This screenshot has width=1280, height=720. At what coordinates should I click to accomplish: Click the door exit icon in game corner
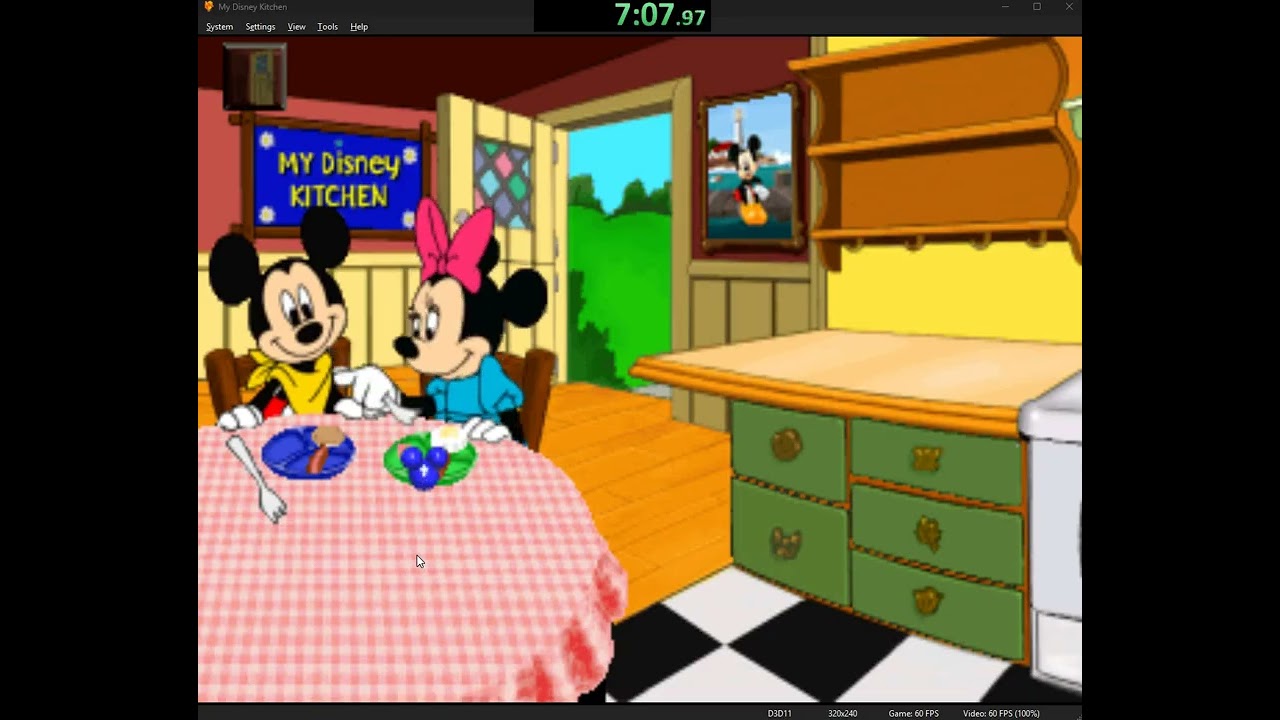256,77
